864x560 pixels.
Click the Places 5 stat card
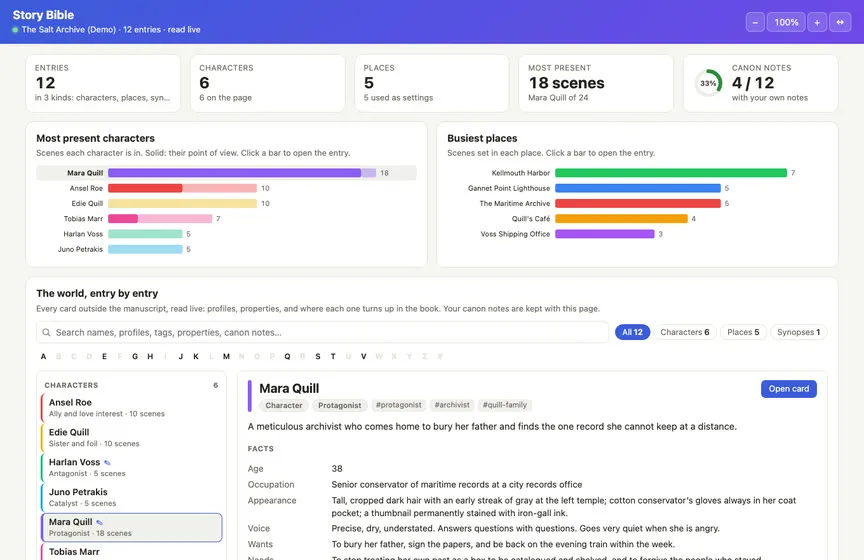point(432,83)
